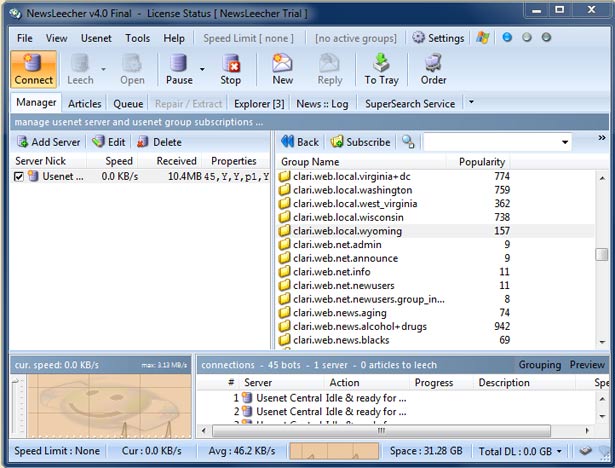Click the NewsLeecher app icon in title bar
Viewport: 615px width, 468px height.
pos(15,13)
